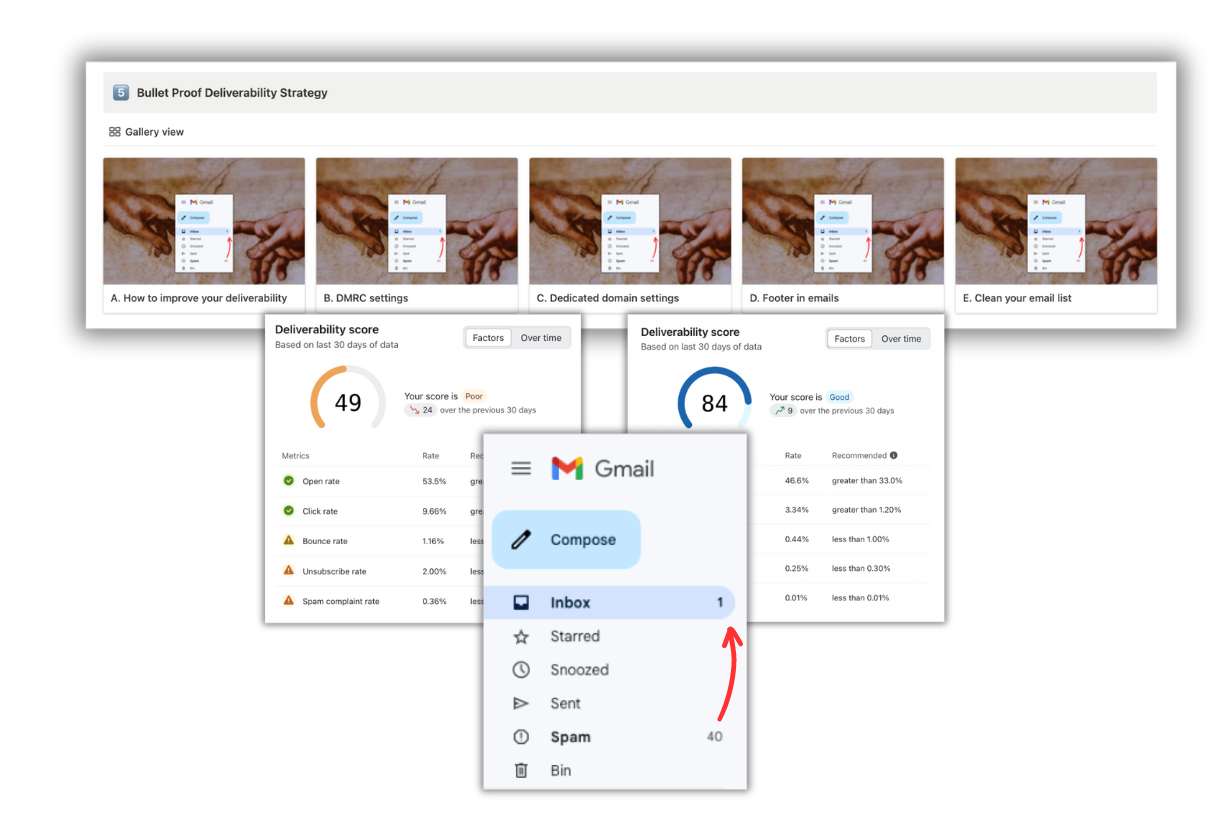The image size is (1230, 830).
Task: Click the Bullet Proof Deliverability Strategy heading
Action: (232, 93)
